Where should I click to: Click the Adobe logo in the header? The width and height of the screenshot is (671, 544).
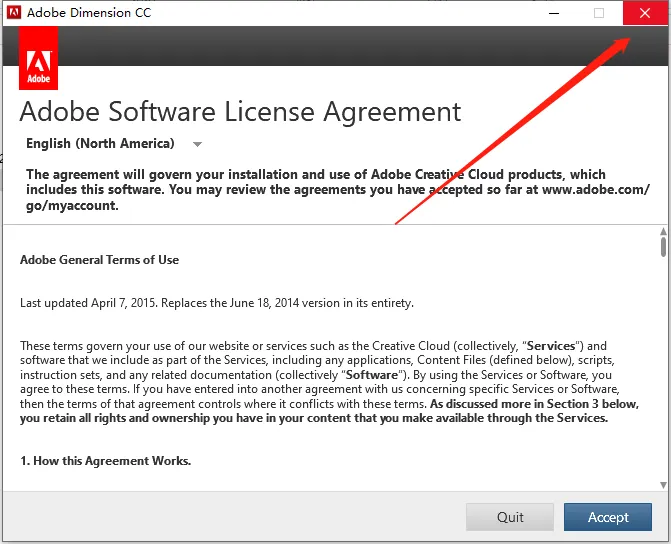point(39,58)
